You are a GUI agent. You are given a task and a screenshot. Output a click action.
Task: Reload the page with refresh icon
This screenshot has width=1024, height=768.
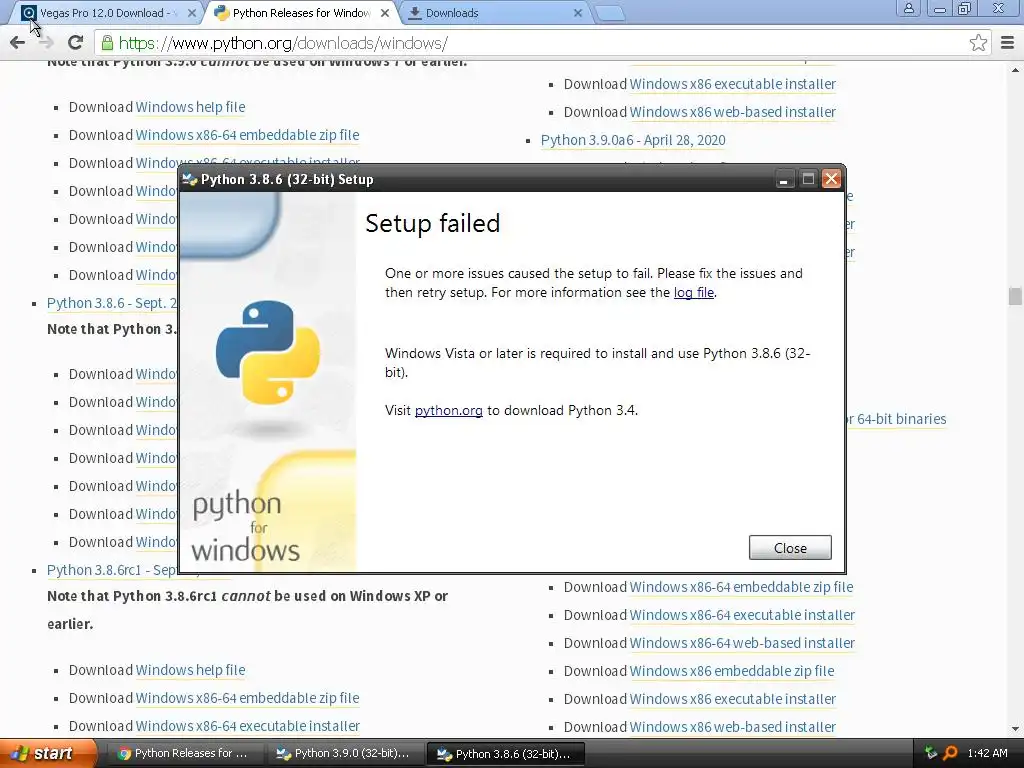[x=75, y=43]
